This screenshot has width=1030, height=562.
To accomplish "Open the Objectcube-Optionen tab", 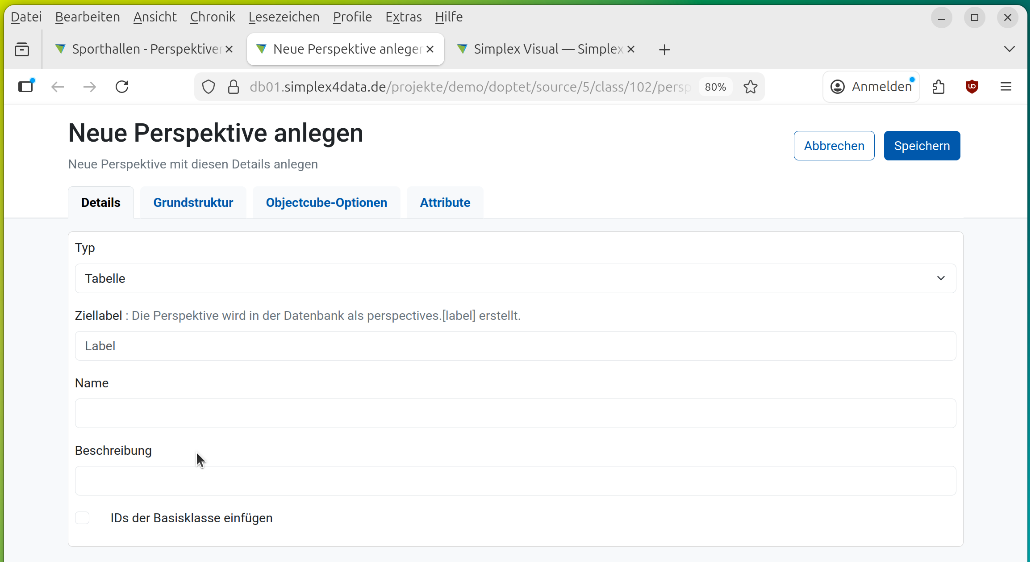I will 326,203.
